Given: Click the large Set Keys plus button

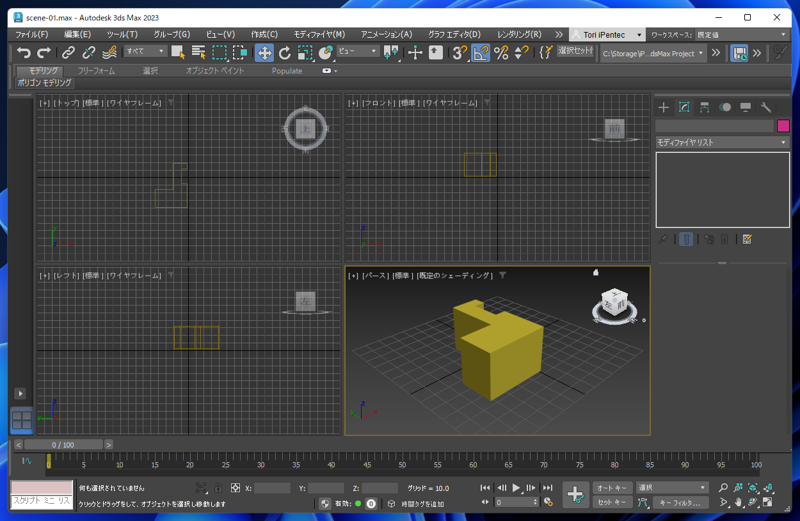Looking at the screenshot, I should (576, 494).
